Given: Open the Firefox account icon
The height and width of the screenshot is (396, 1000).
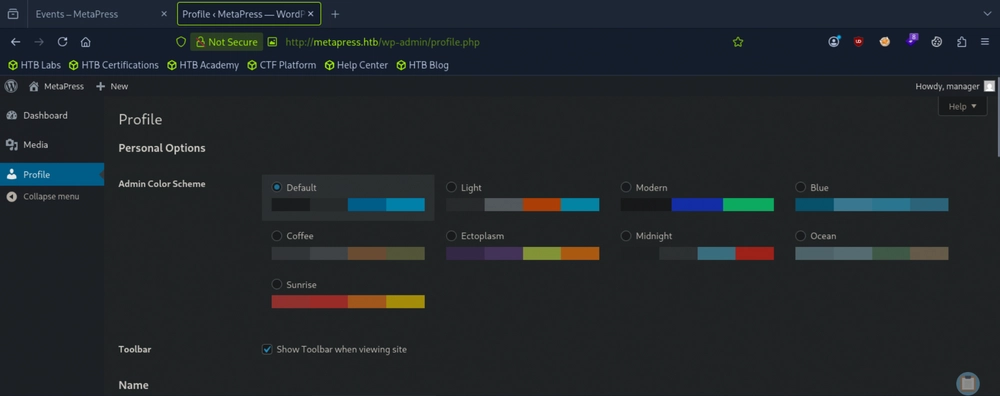Looking at the screenshot, I should (834, 42).
